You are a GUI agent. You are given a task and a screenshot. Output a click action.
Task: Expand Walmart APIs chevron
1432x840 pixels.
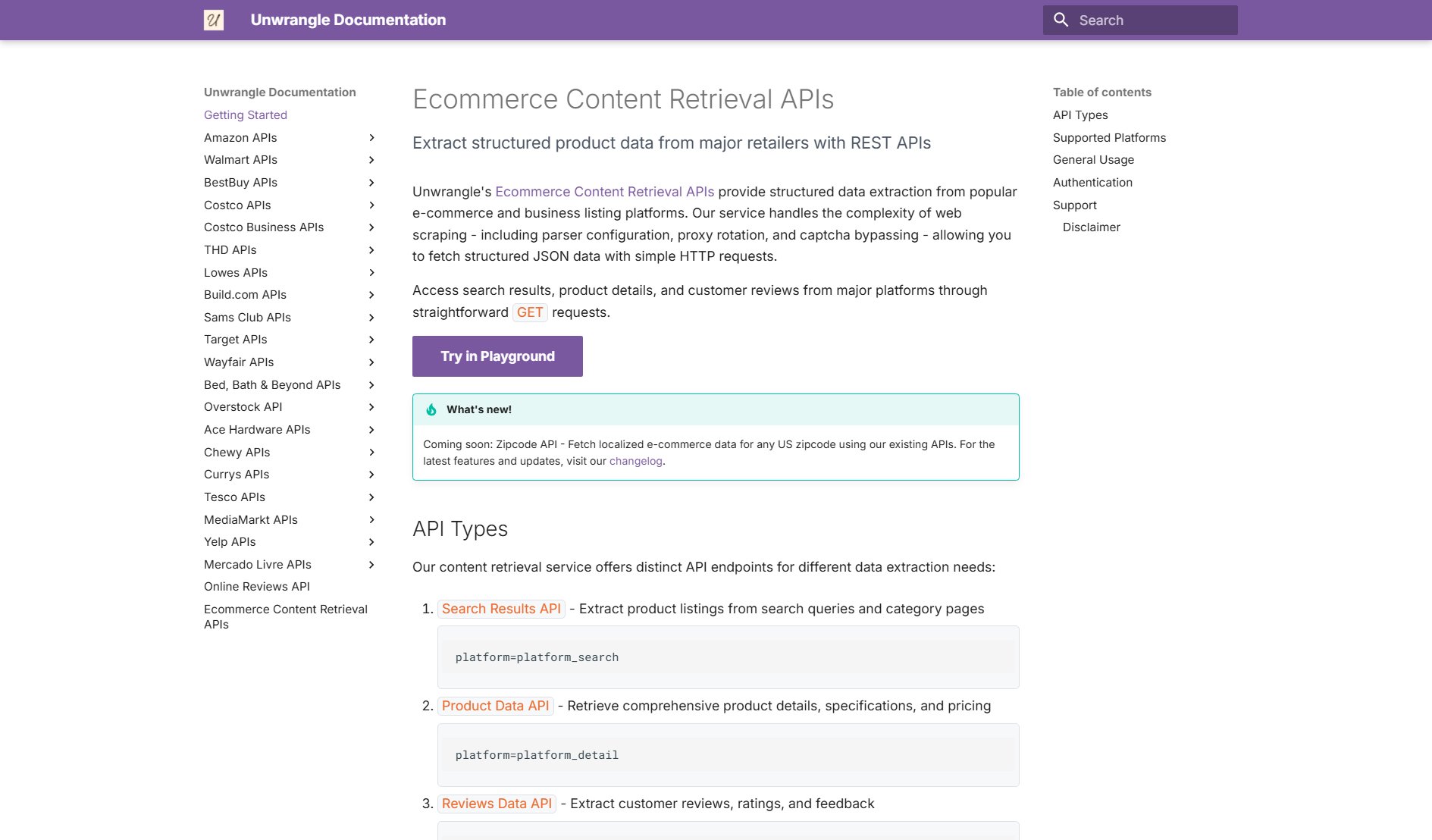click(x=371, y=160)
